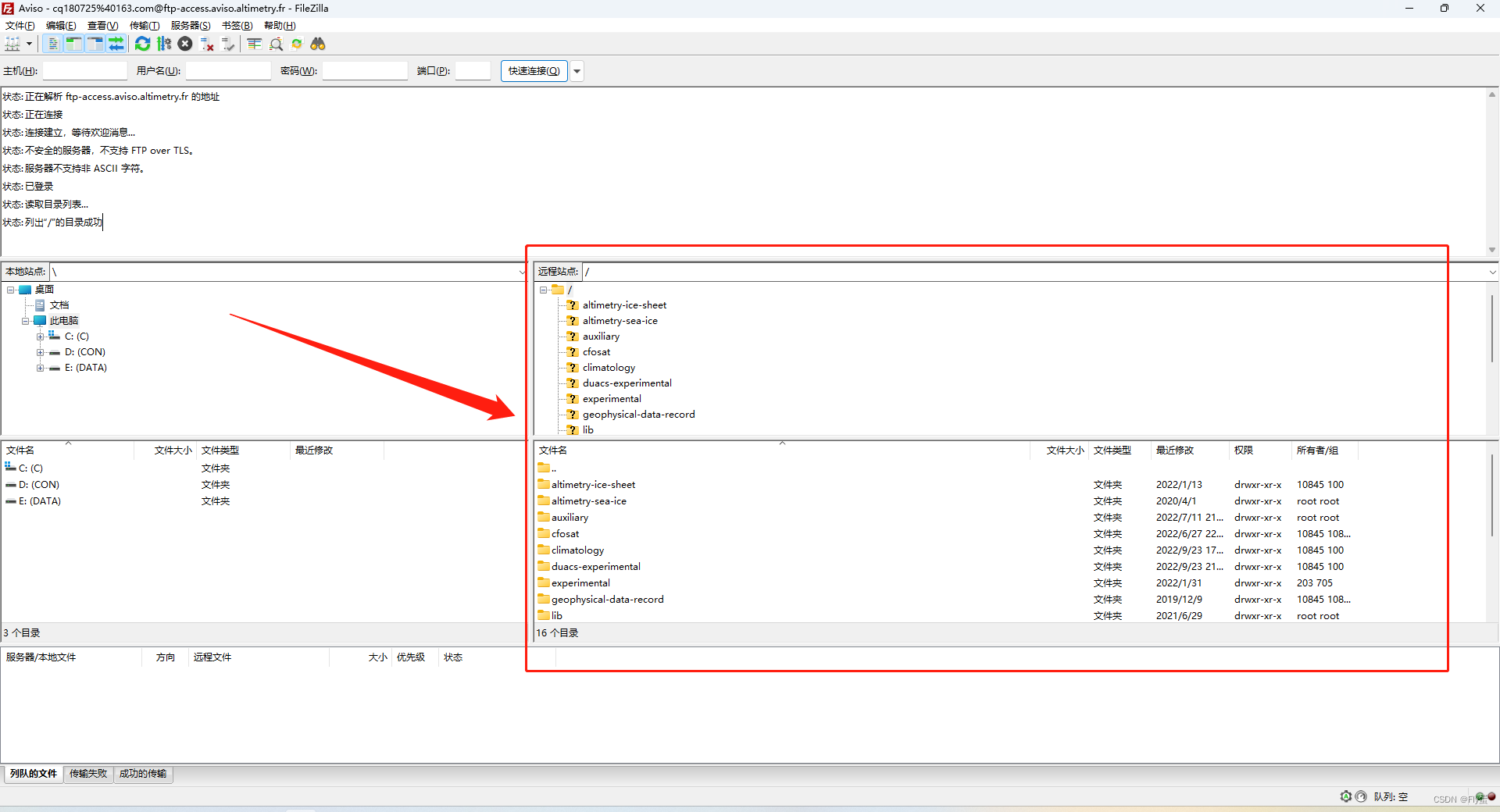Open the 书签(B) menu

pyautogui.click(x=237, y=26)
